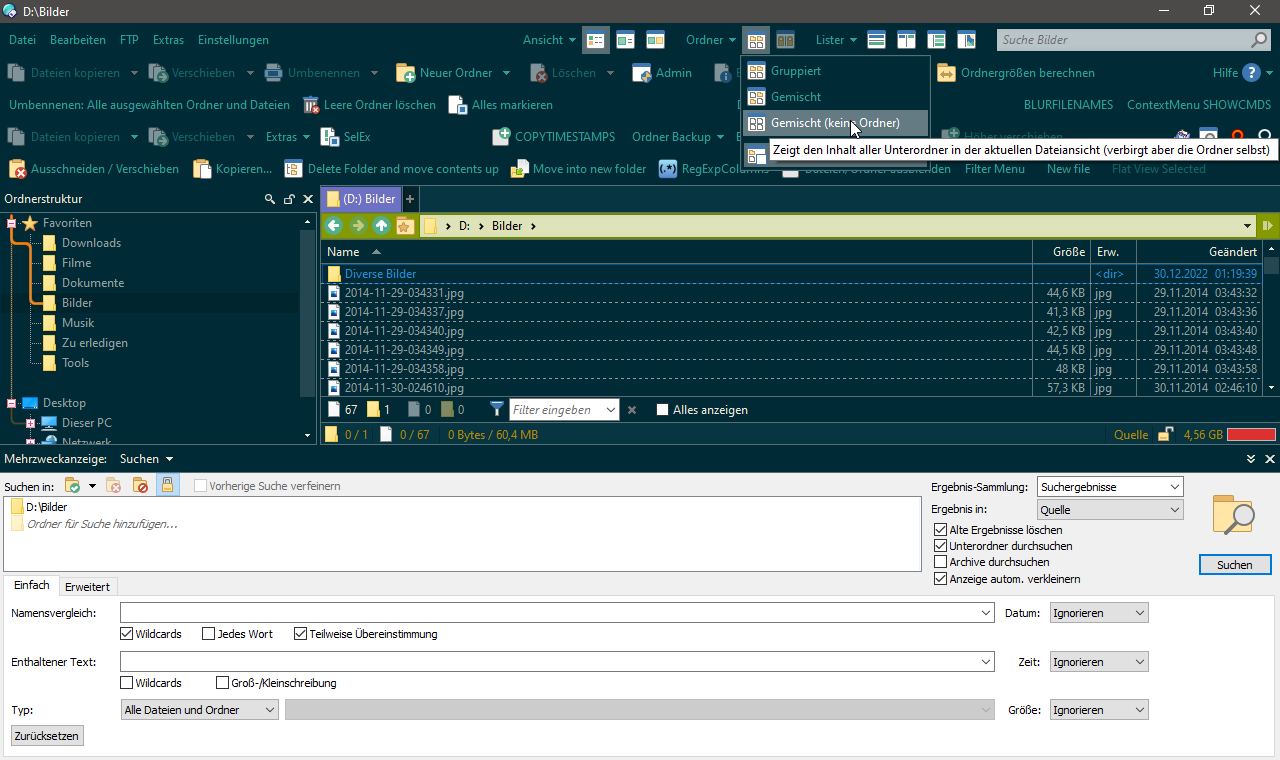Click the add search folder icon

[72, 486]
